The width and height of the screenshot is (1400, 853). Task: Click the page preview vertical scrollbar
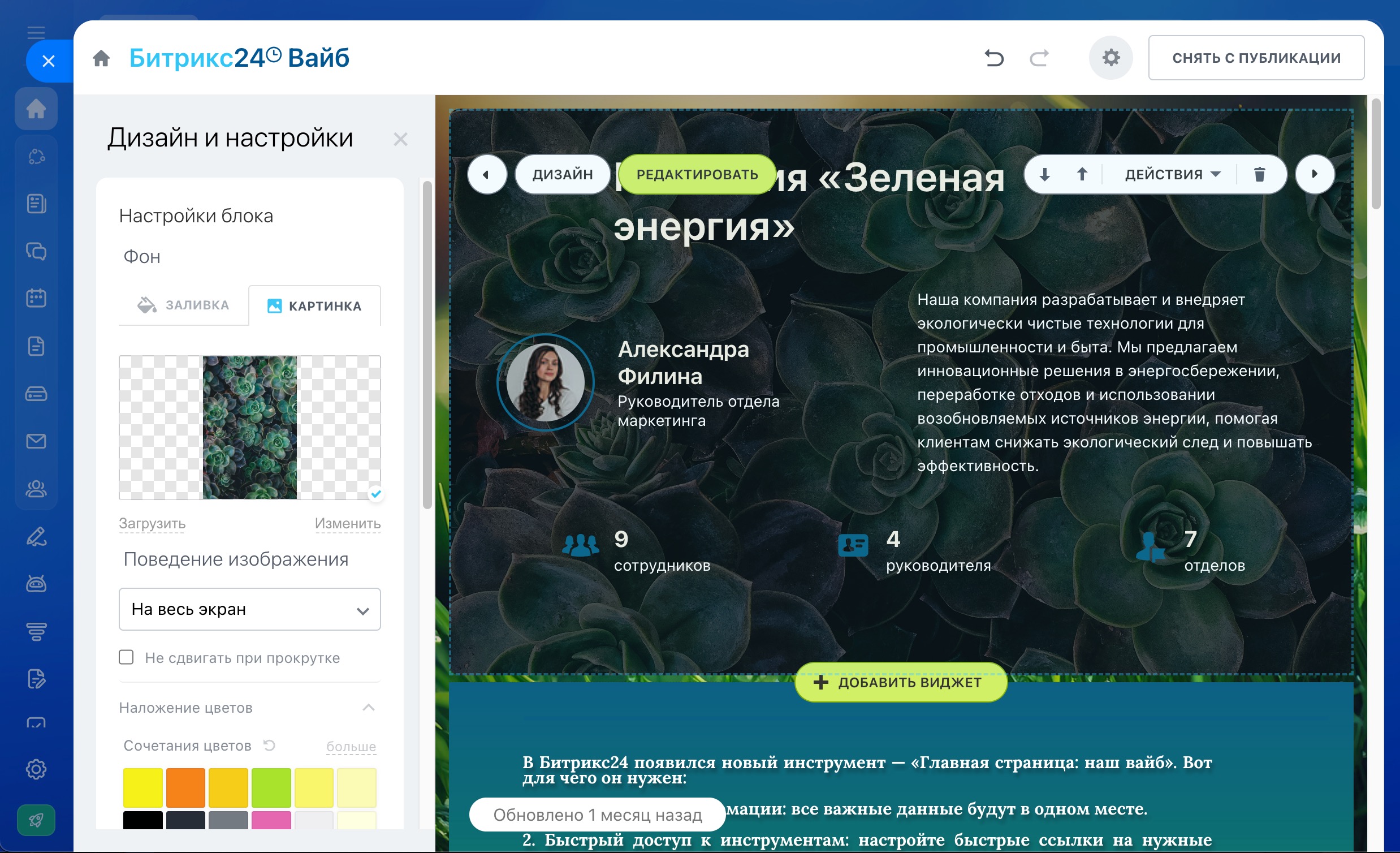pos(1376,153)
